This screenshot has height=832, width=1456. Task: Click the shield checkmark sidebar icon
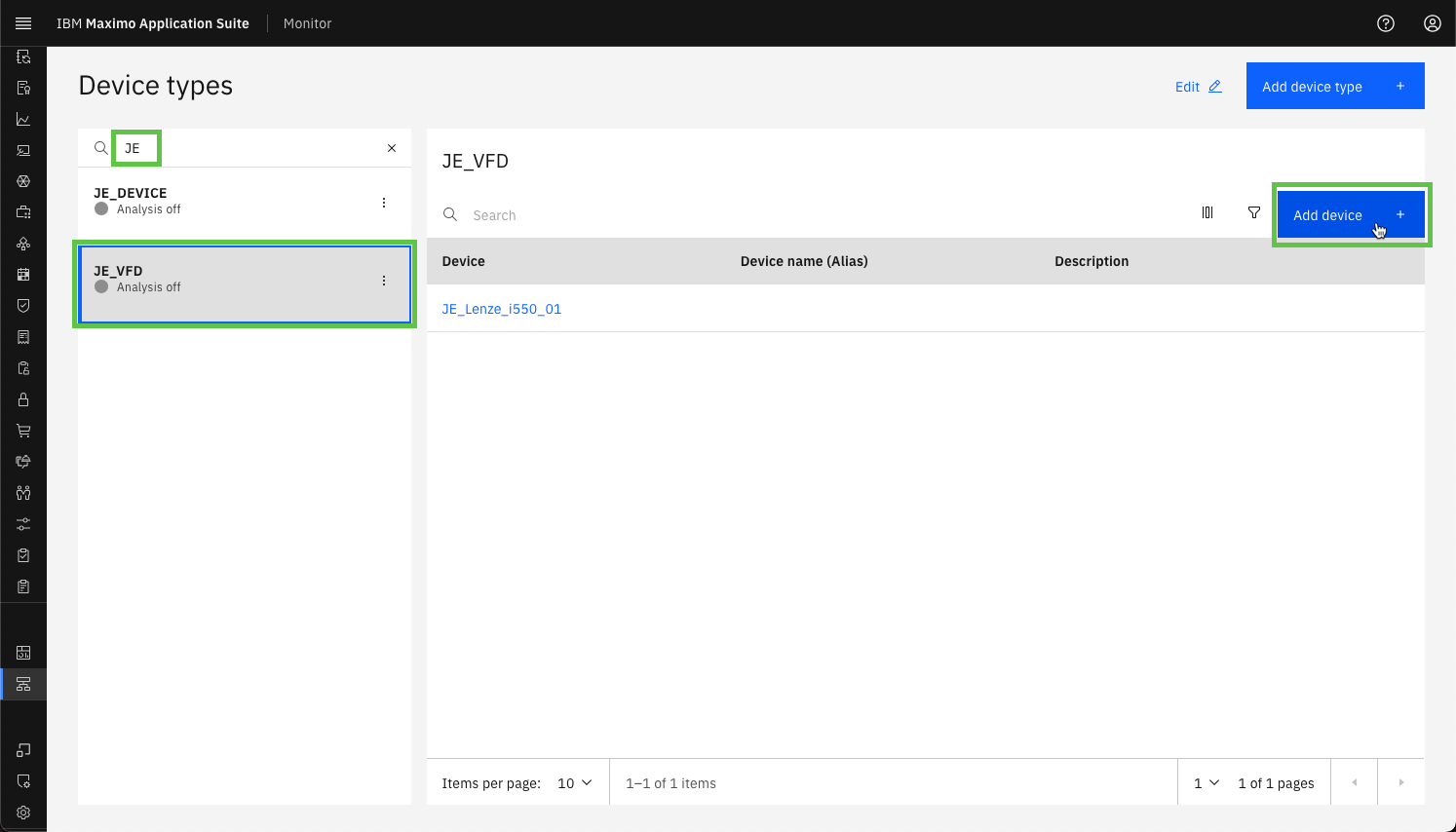(x=23, y=306)
